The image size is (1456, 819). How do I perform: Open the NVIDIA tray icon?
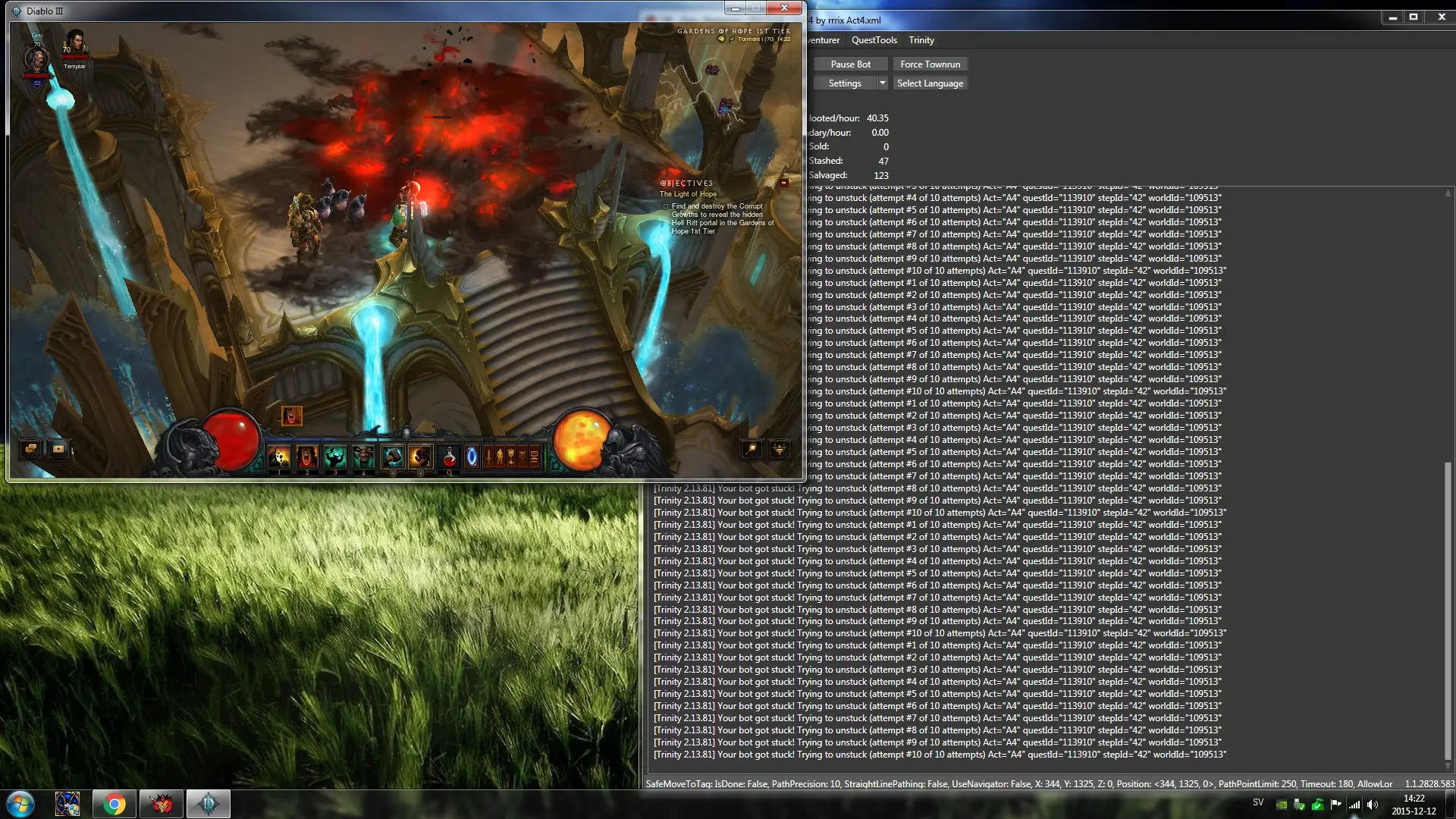point(1282,805)
